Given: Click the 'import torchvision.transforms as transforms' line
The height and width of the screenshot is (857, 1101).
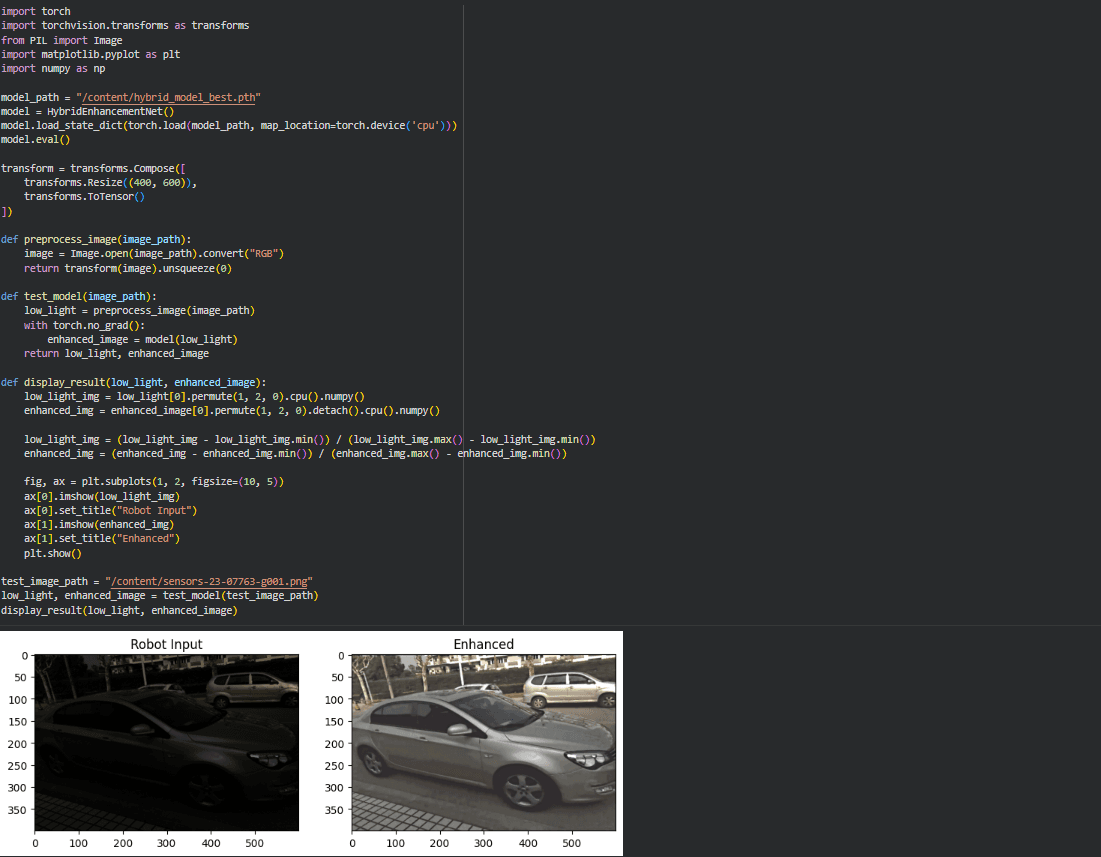Looking at the screenshot, I should tap(125, 25).
